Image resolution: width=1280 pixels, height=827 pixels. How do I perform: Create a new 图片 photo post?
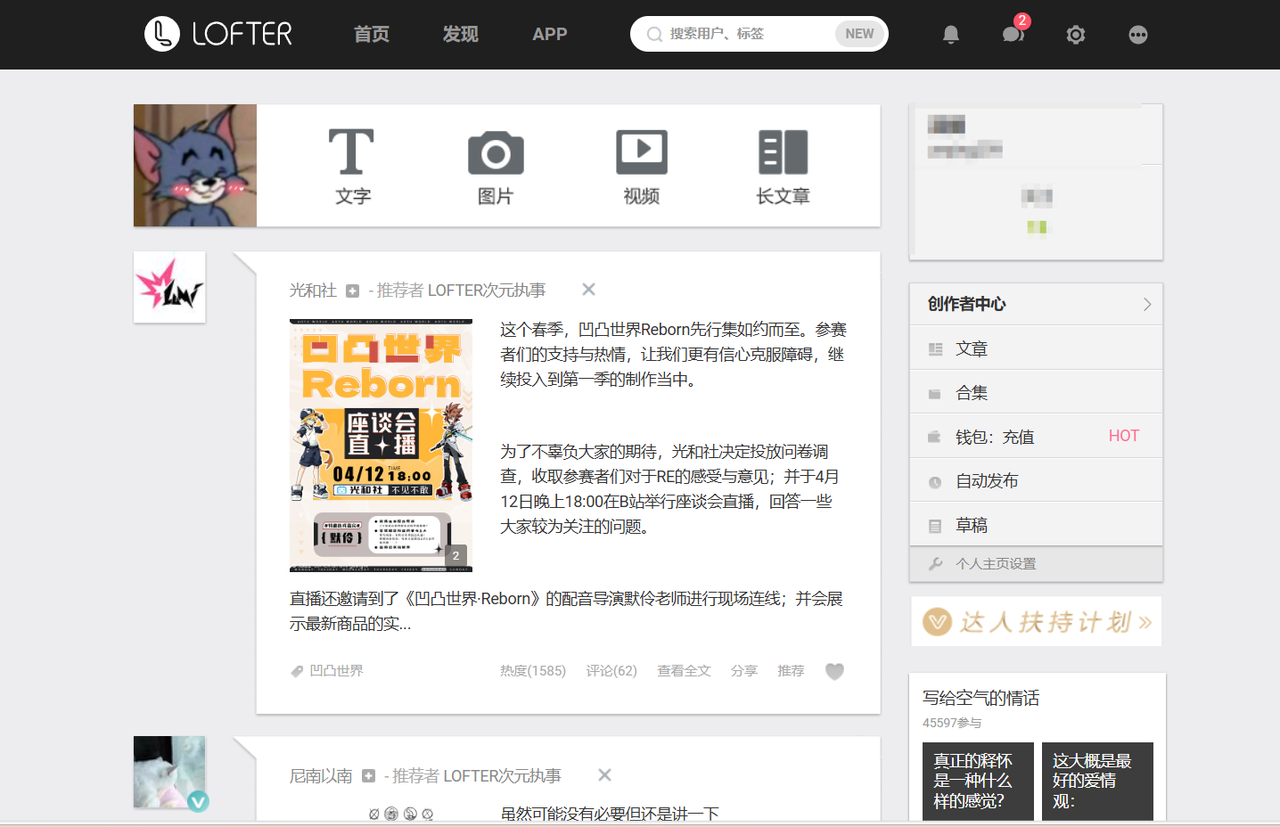coord(495,166)
